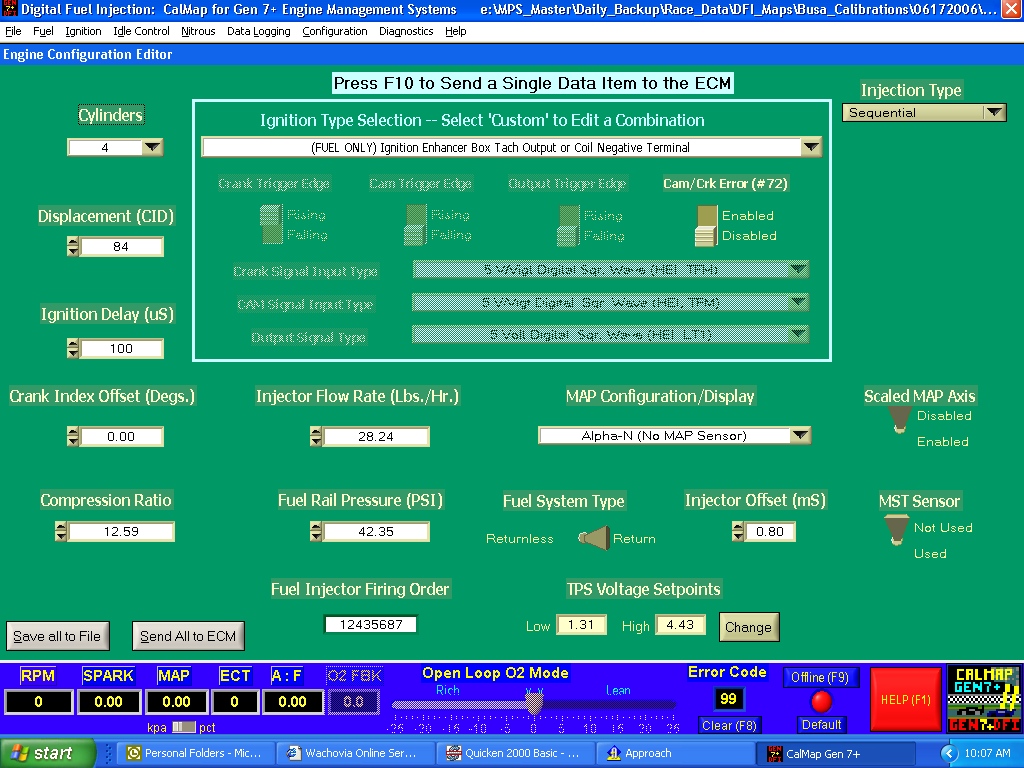Screen dimensions: 1024x768
Task: Open the Idle Control menu
Action: point(141,31)
